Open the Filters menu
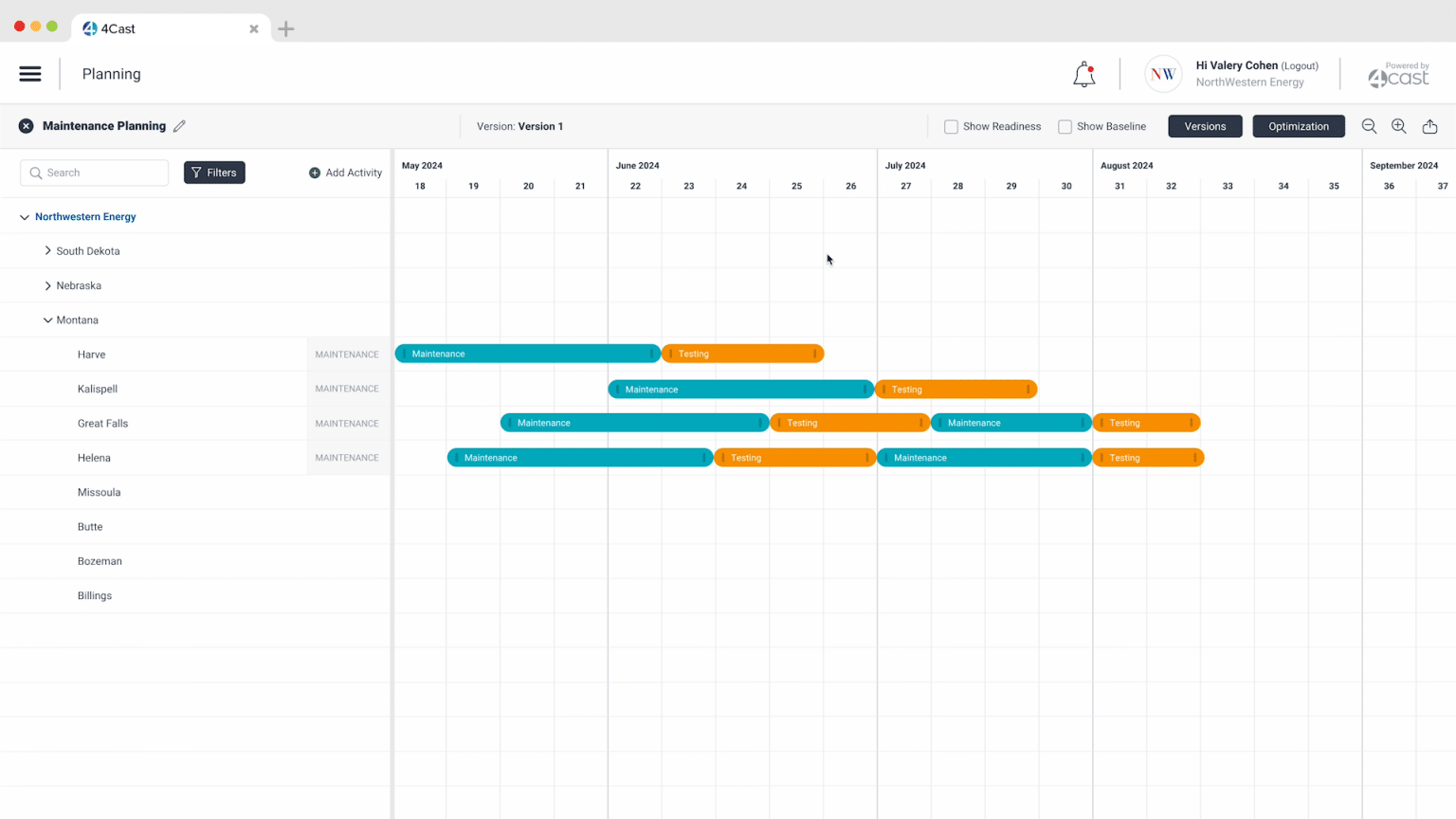1456x819 pixels. pos(214,173)
